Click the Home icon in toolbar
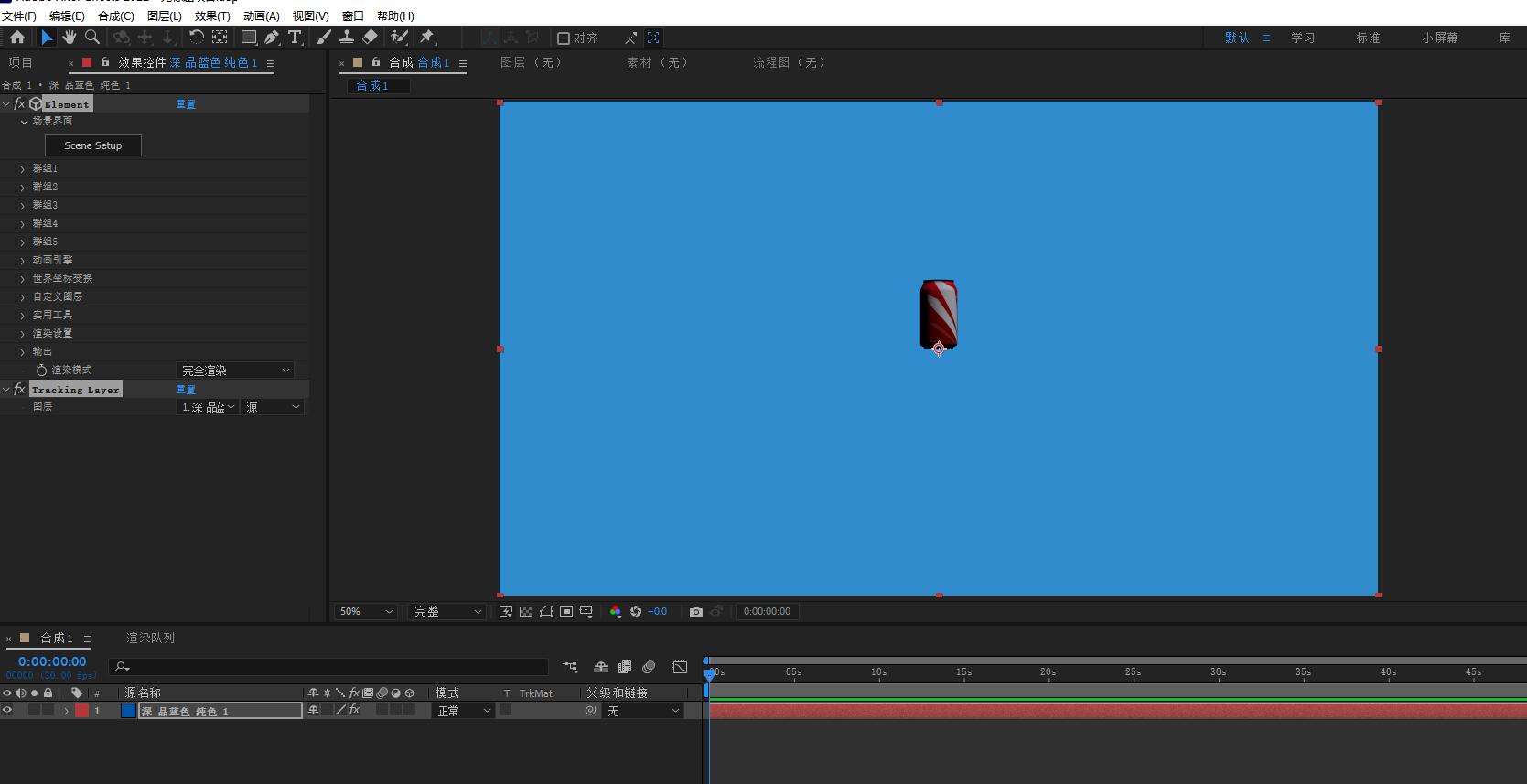Viewport: 1527px width, 784px height. (17, 38)
